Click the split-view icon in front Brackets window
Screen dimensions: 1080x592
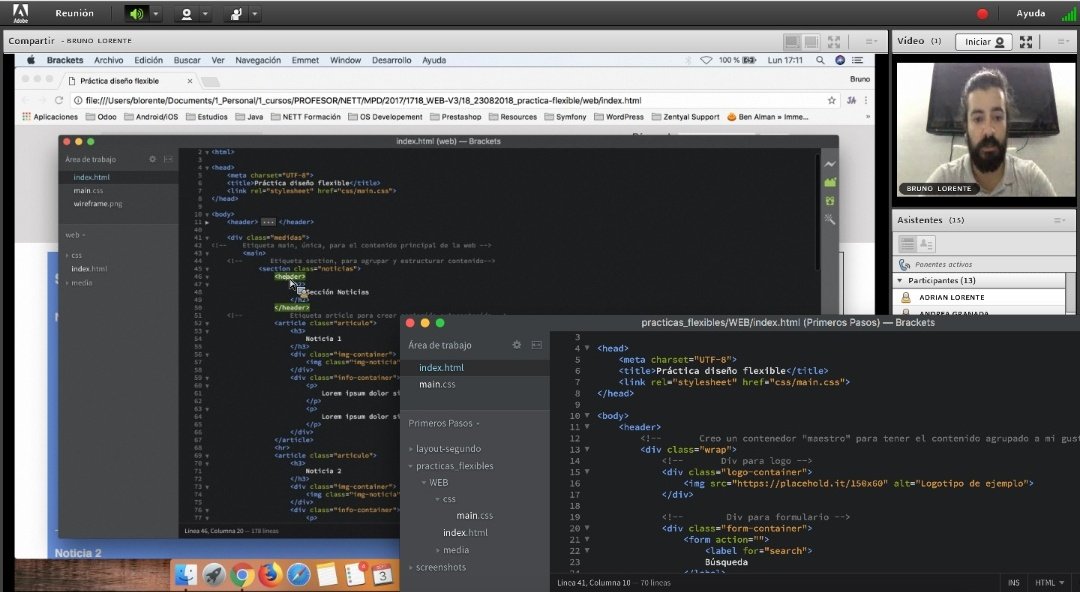[537, 345]
